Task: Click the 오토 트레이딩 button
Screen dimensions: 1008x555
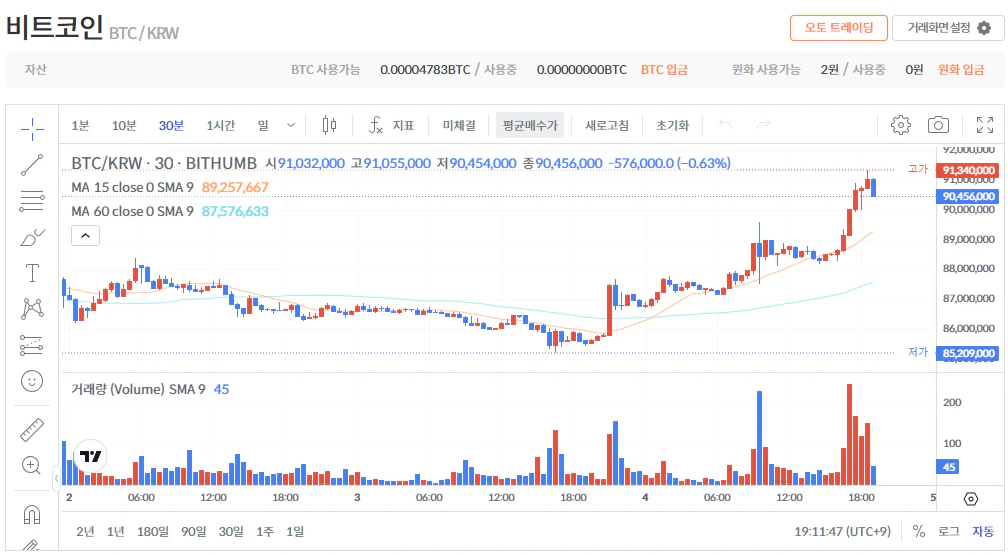Action: coord(838,28)
